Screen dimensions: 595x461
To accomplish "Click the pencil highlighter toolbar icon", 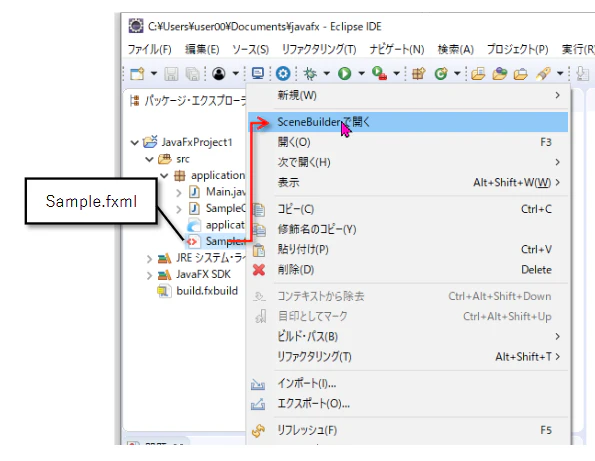I will 543,73.
